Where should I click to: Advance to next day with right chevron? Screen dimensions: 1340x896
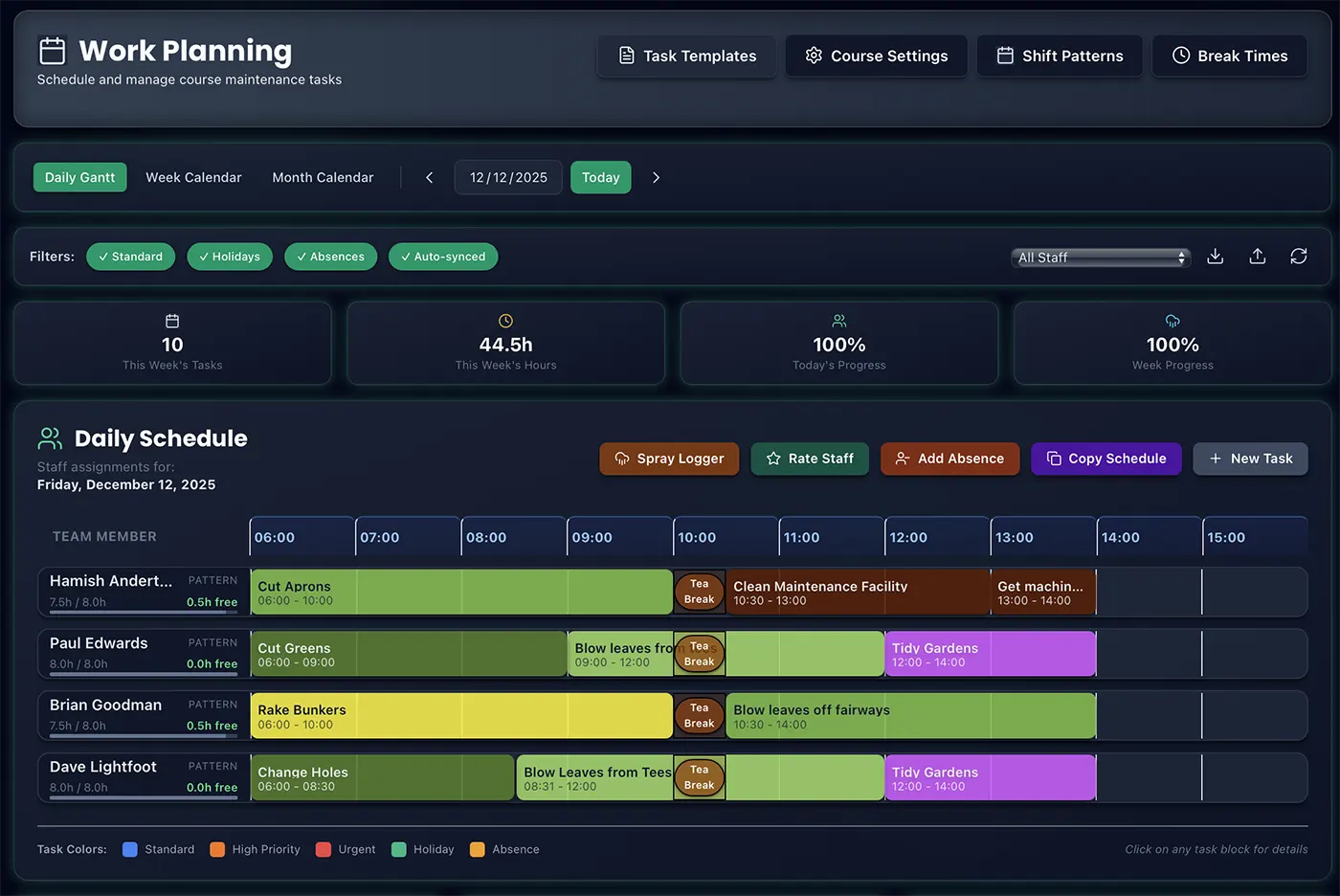[656, 178]
